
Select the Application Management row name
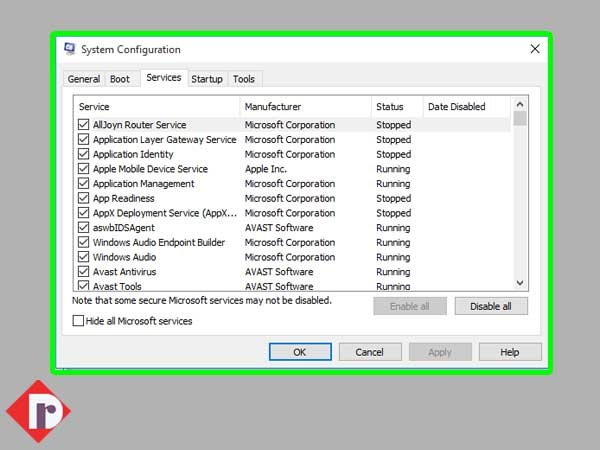pyautogui.click(x=143, y=184)
